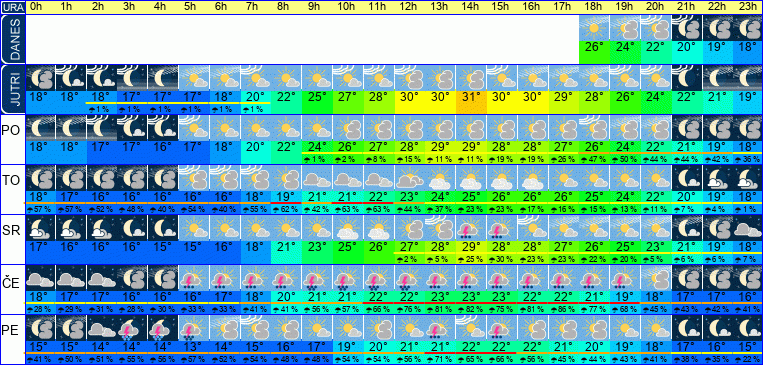Click the 12h hour column header
The image size is (763, 365).
coord(410,7)
